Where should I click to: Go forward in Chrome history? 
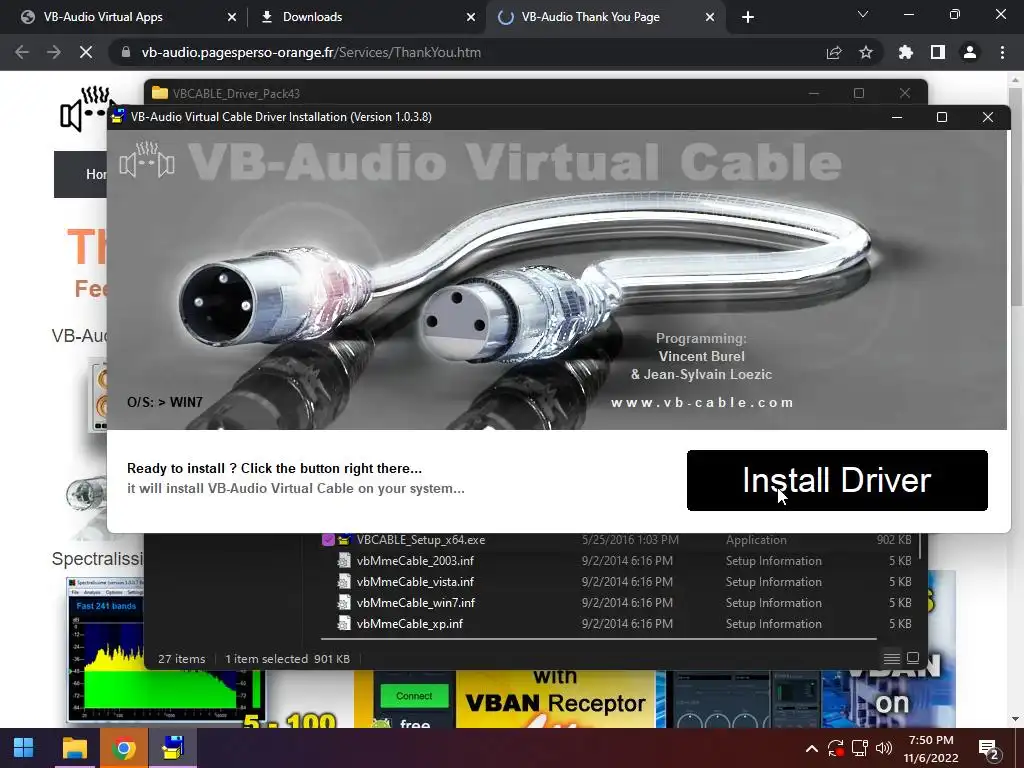(x=54, y=52)
